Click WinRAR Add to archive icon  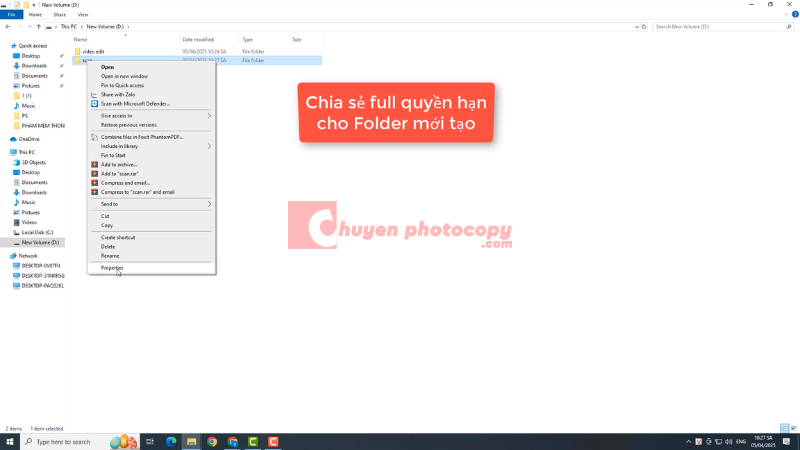pos(94,164)
